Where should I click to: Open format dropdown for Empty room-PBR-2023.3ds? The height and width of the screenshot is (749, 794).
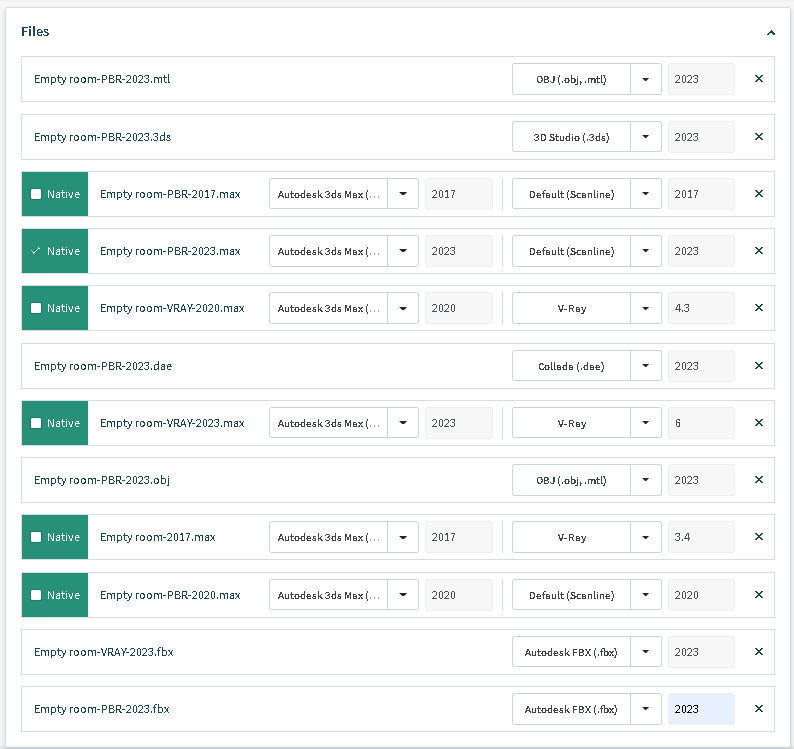pos(646,137)
